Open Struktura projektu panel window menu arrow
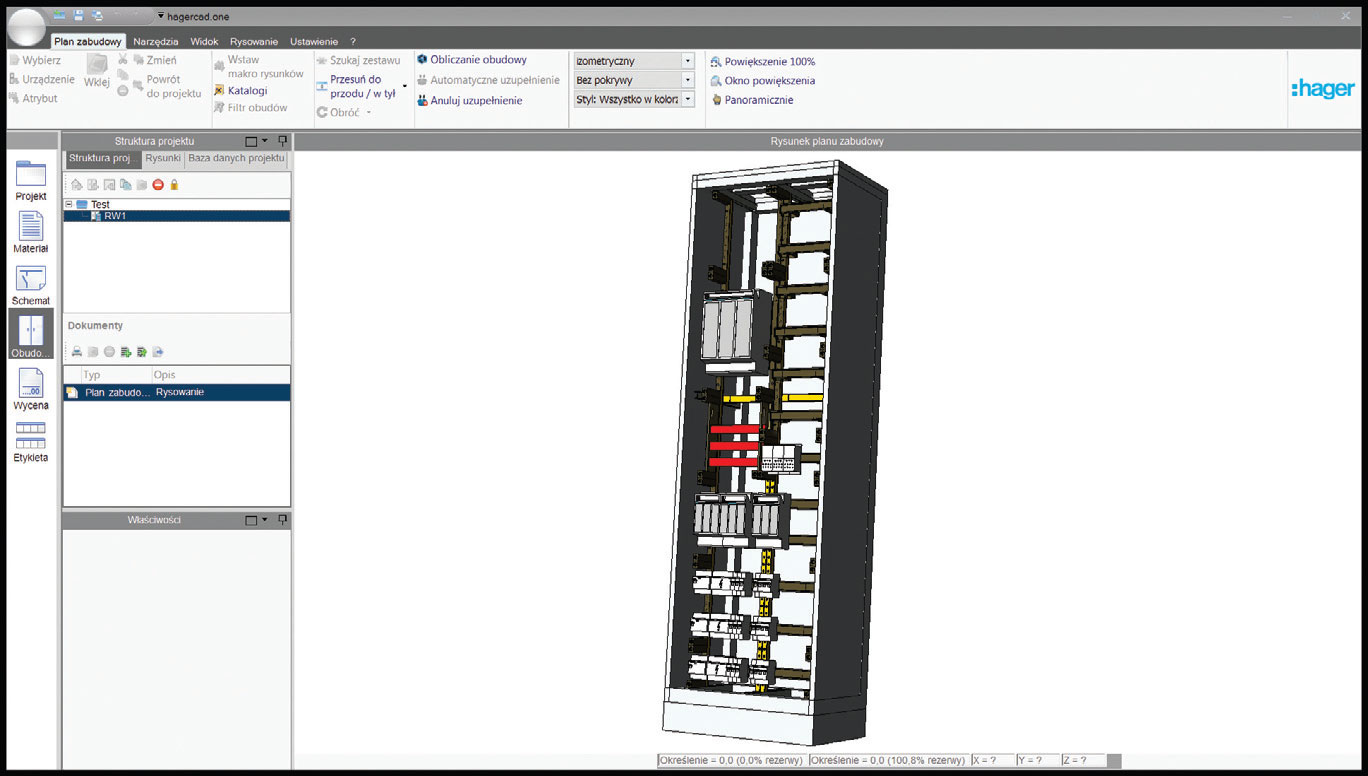 264,141
